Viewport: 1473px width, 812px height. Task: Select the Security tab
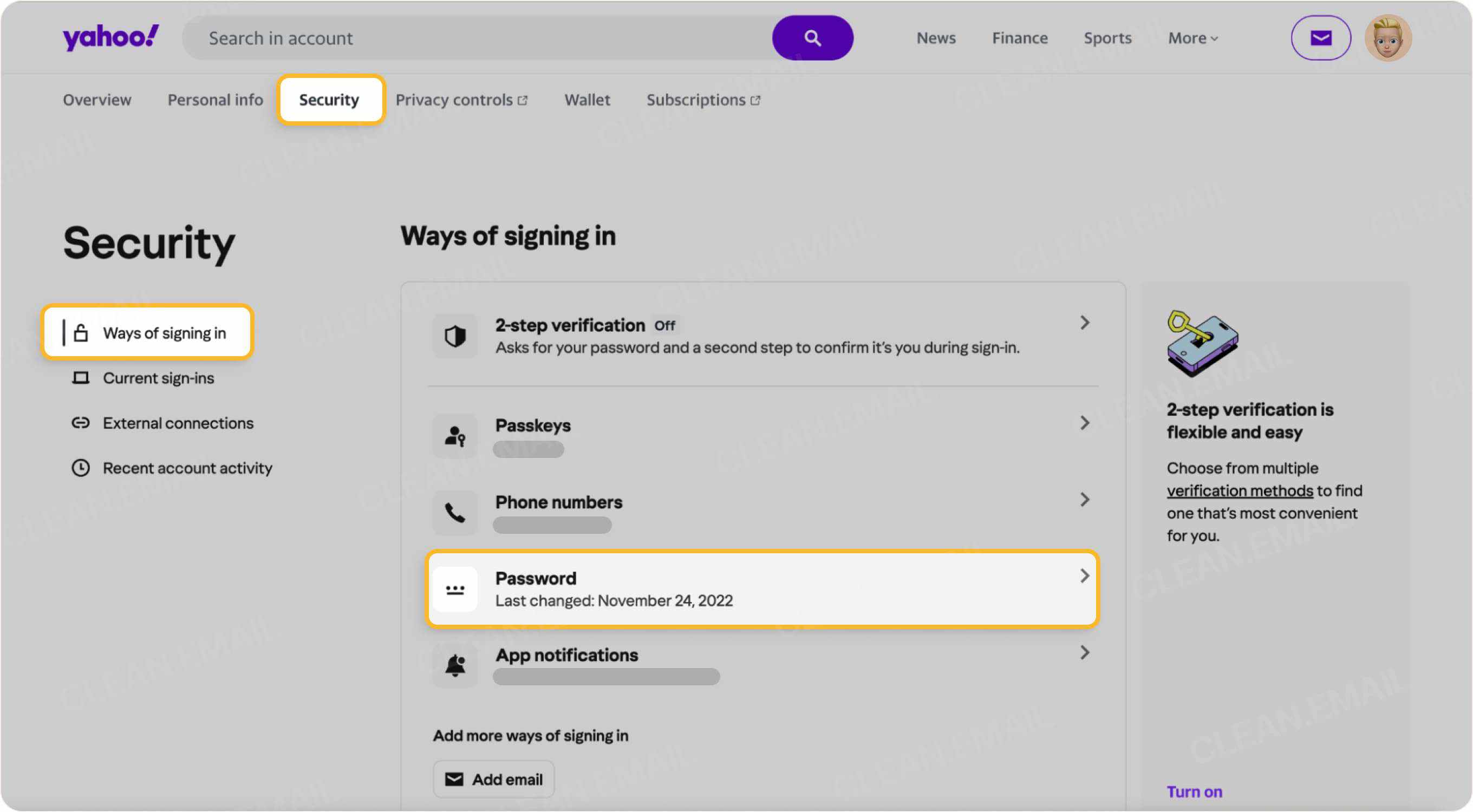click(329, 100)
